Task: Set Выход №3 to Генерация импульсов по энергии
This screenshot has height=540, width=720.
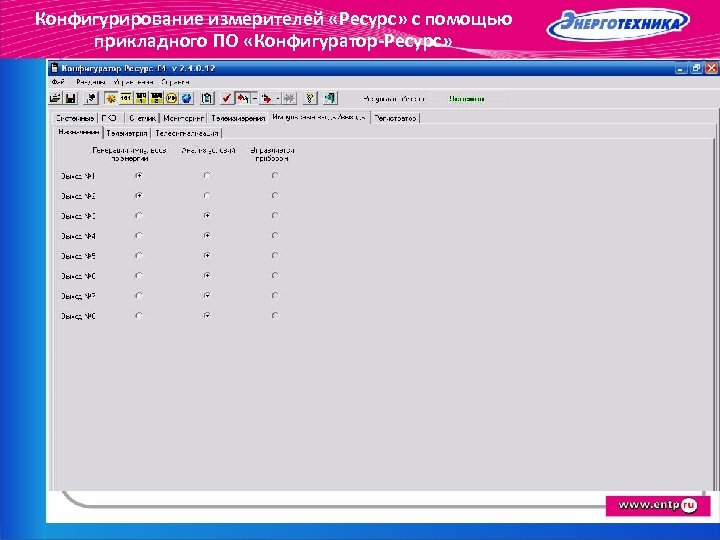Action: click(x=139, y=215)
